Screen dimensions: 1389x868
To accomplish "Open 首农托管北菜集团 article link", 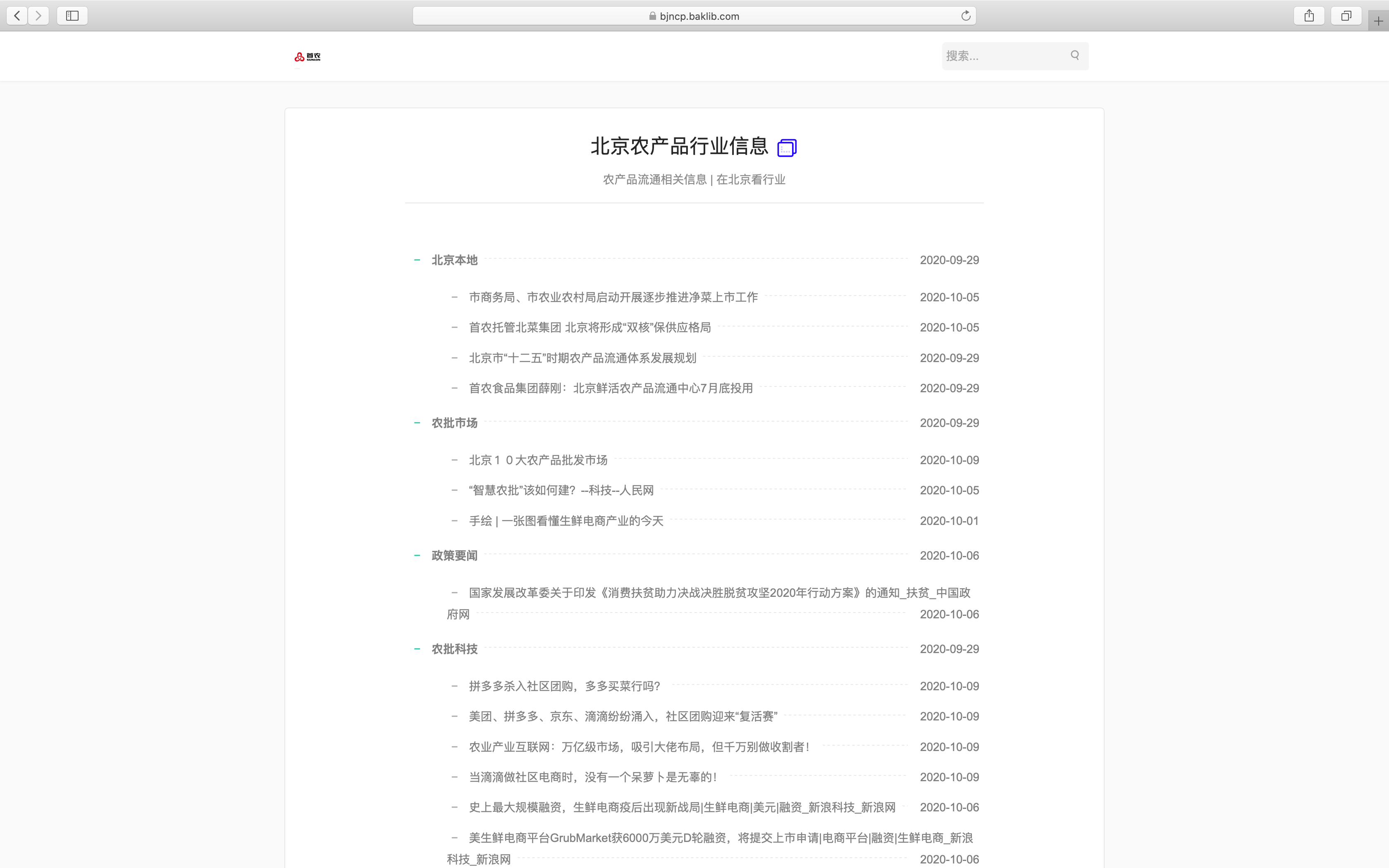I will [589, 328].
